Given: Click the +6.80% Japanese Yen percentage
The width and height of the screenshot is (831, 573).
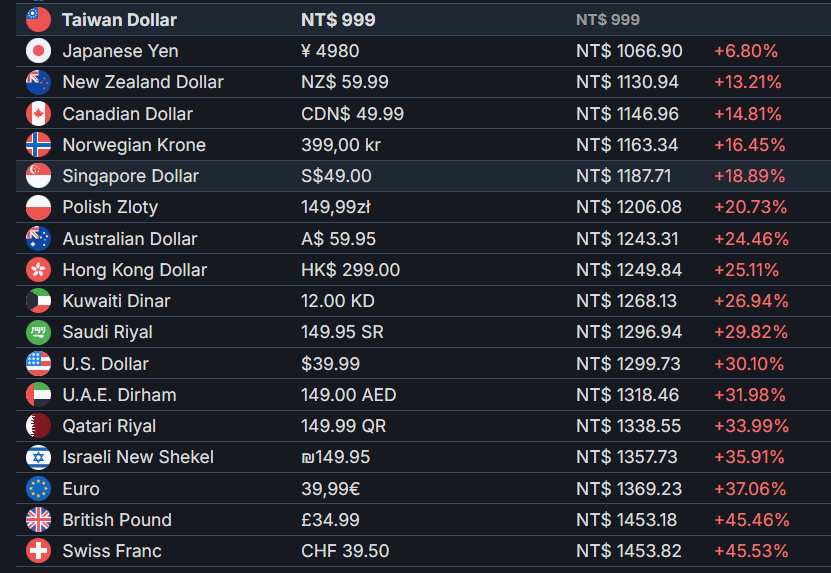Looking at the screenshot, I should click(x=746, y=51).
